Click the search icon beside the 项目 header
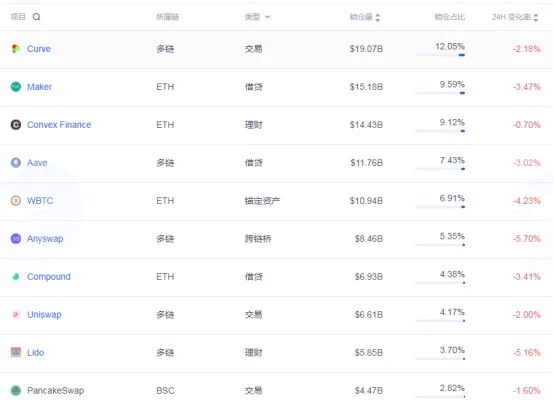This screenshot has width=554, height=406. [x=36, y=17]
